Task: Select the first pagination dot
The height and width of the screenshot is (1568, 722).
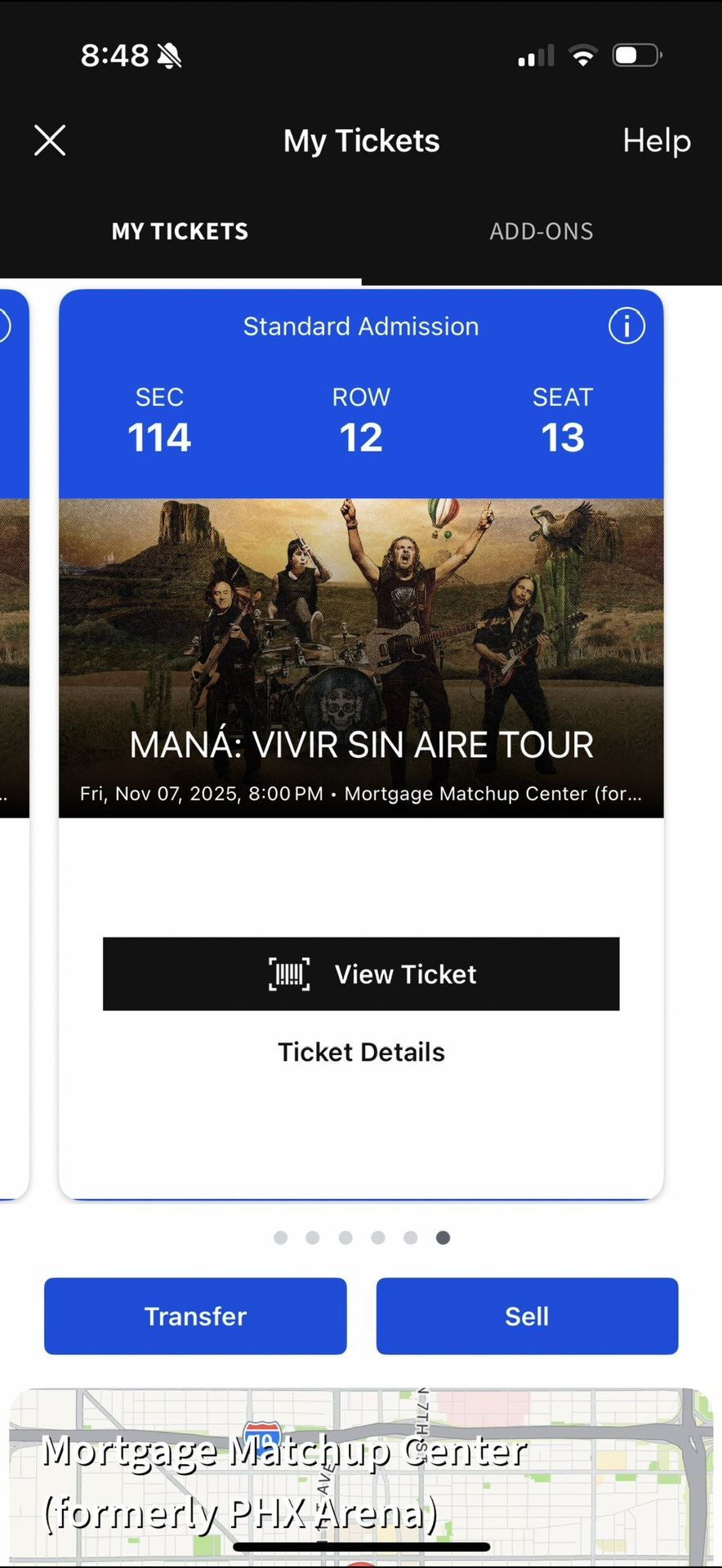Action: [280, 1237]
